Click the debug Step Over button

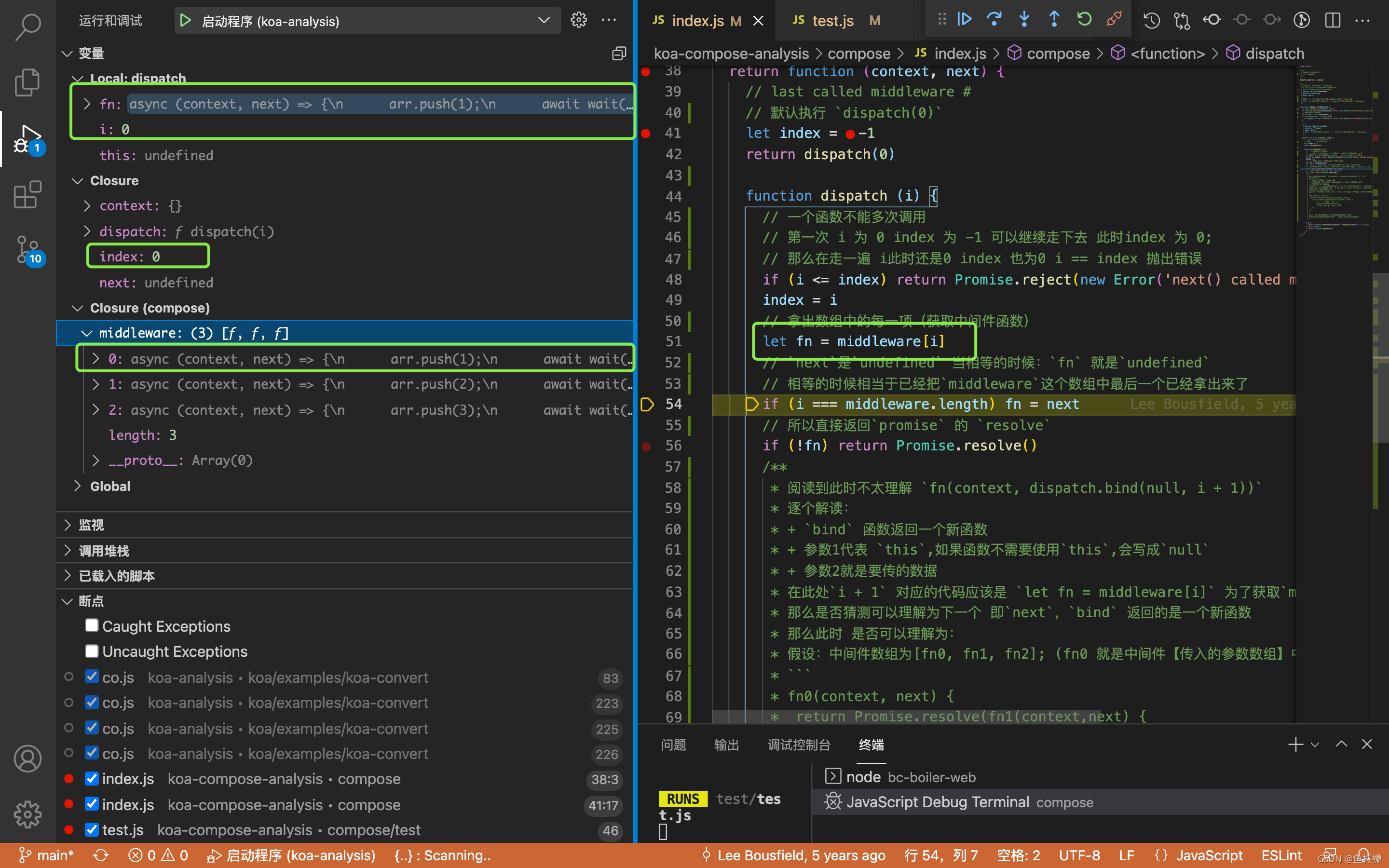tap(994, 19)
